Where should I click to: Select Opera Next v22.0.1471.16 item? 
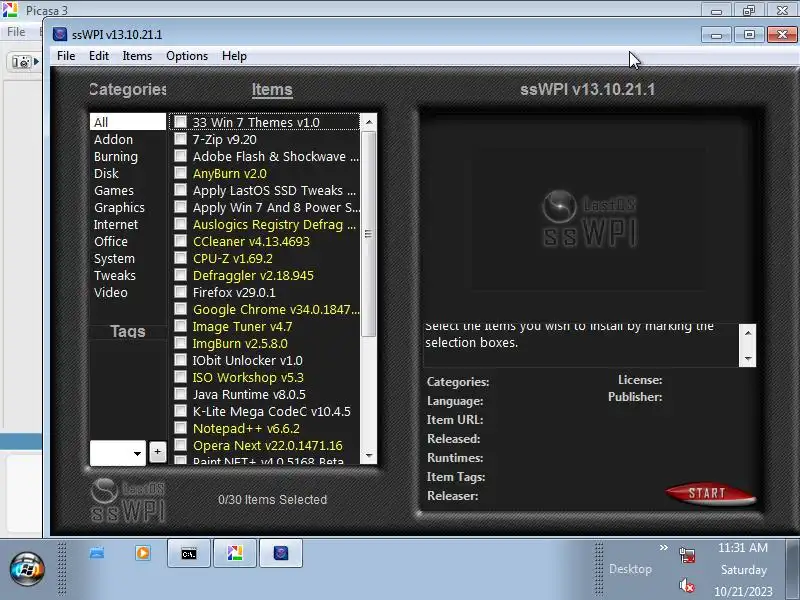tap(267, 445)
